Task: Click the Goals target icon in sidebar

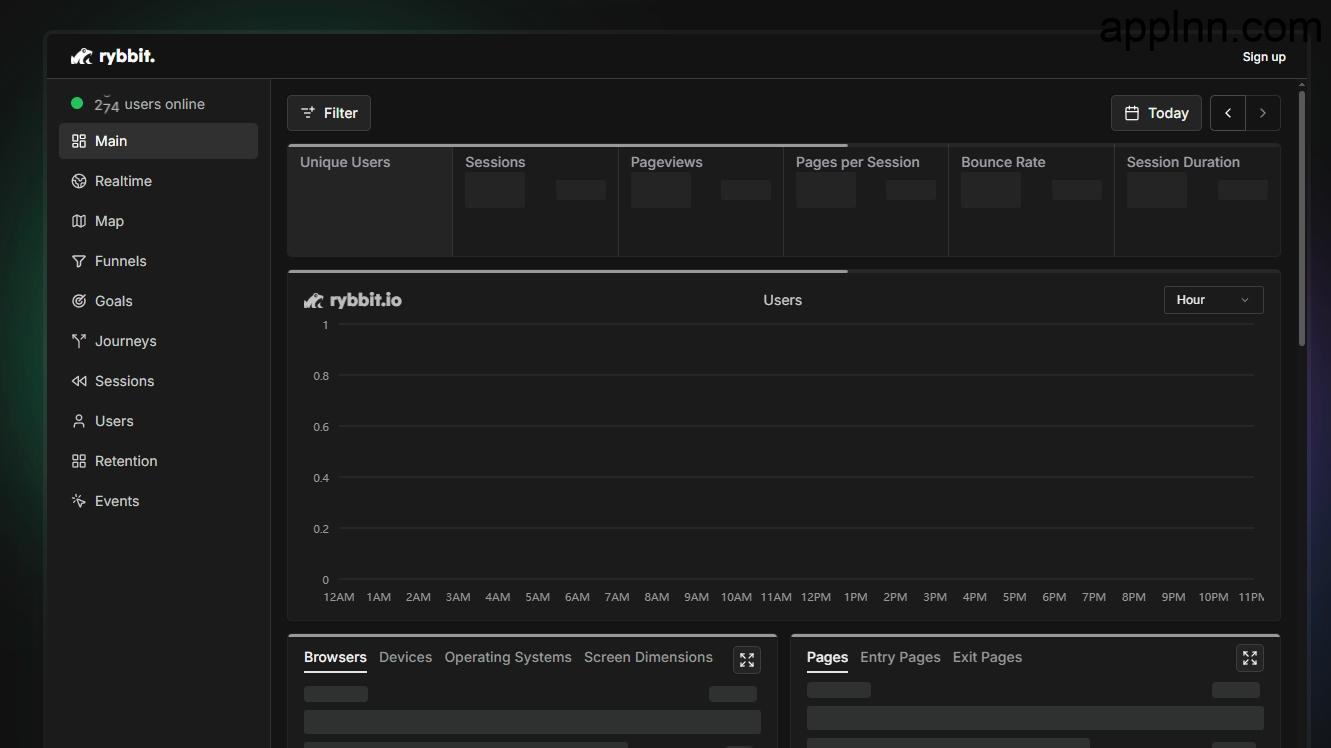Action: pyautogui.click(x=79, y=301)
